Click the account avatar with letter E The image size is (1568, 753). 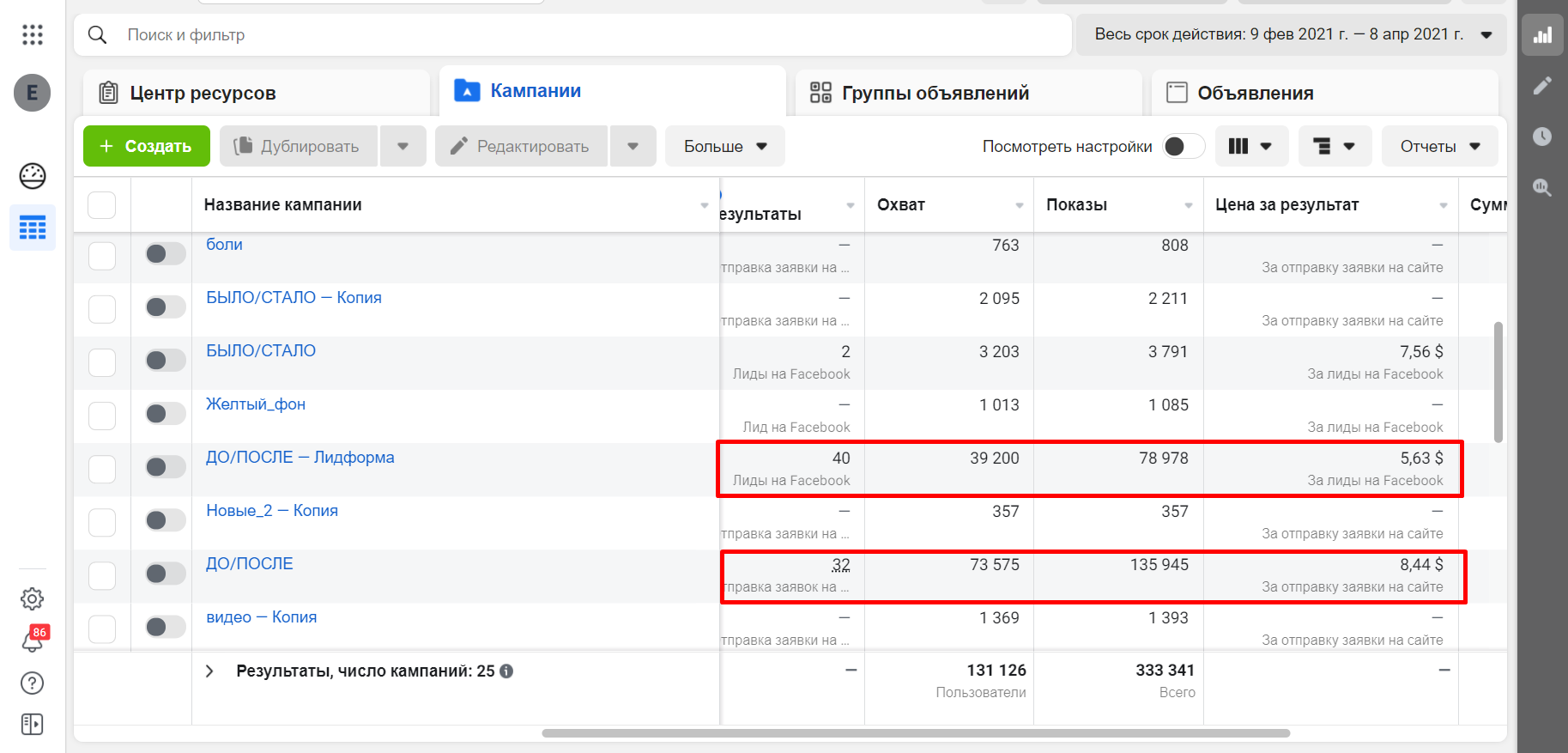(33, 93)
